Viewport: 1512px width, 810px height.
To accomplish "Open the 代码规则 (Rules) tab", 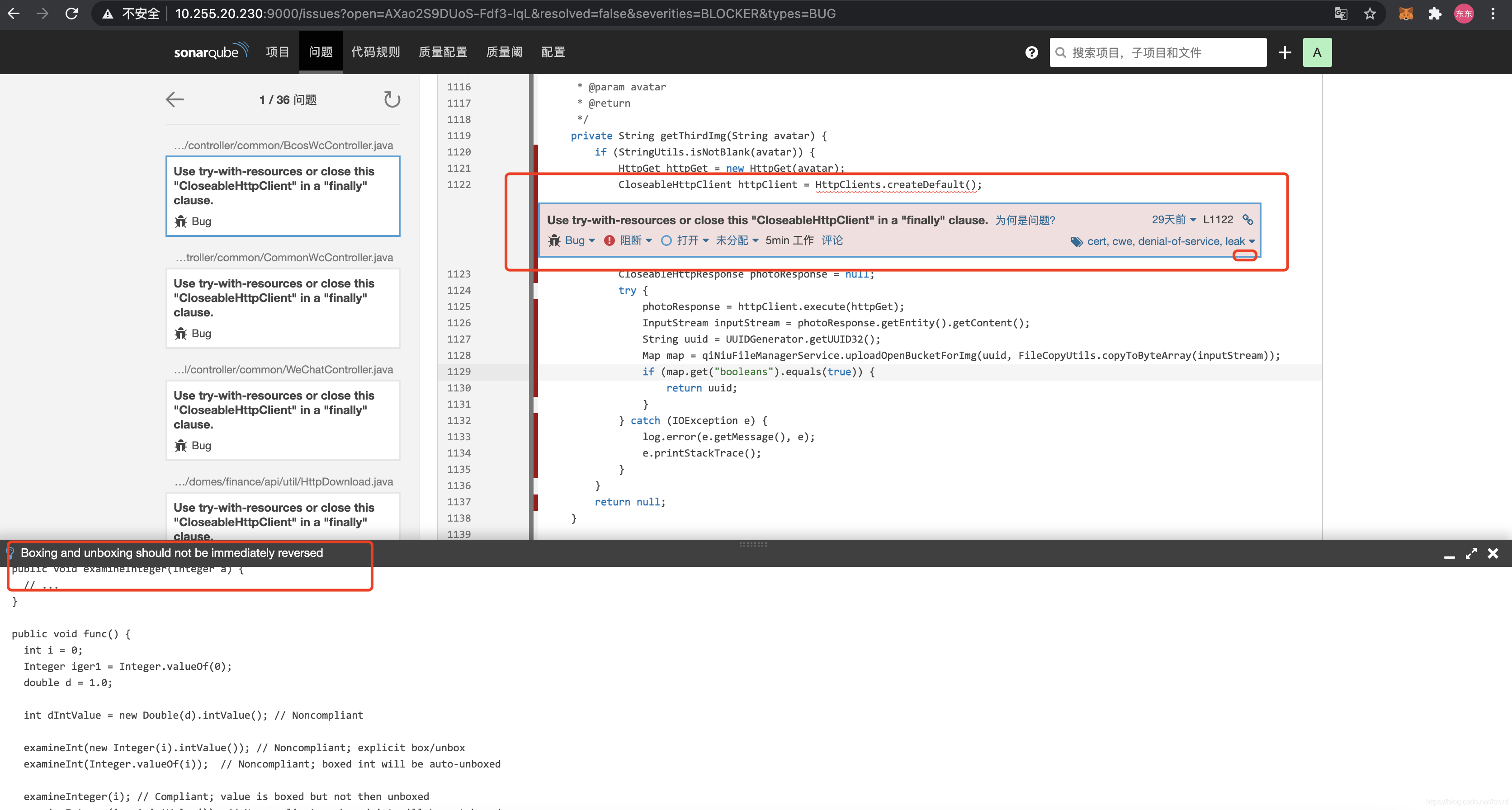I will tap(376, 52).
